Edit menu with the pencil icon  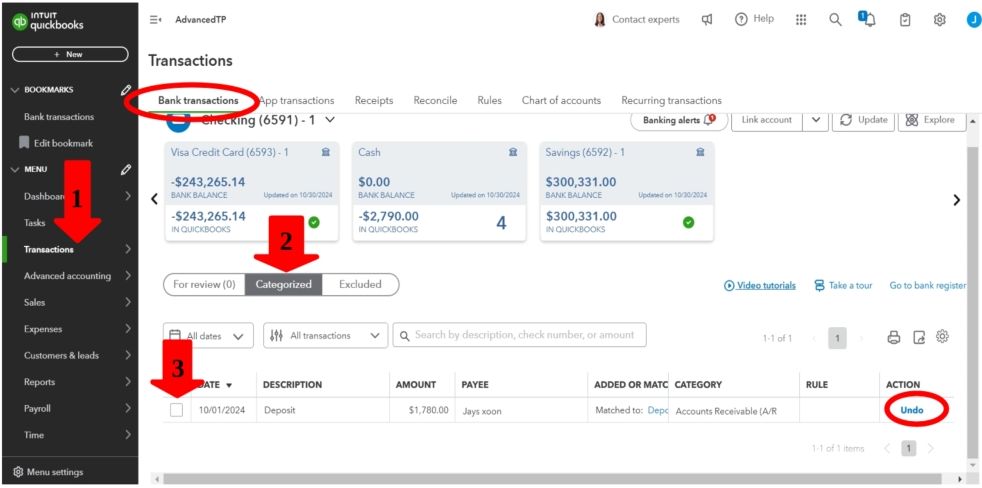[x=126, y=169]
